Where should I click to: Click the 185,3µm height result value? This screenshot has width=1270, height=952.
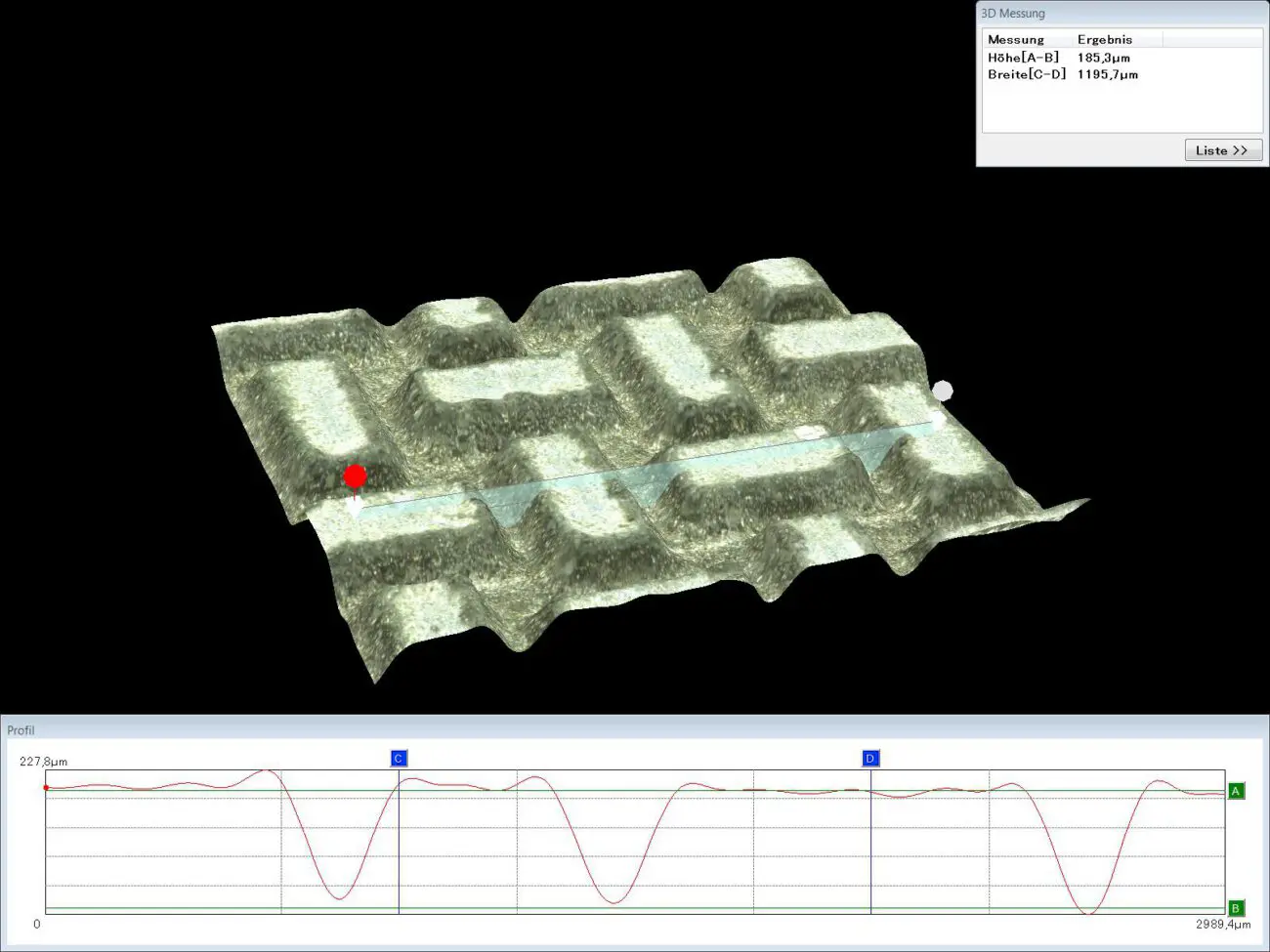pos(1104,58)
